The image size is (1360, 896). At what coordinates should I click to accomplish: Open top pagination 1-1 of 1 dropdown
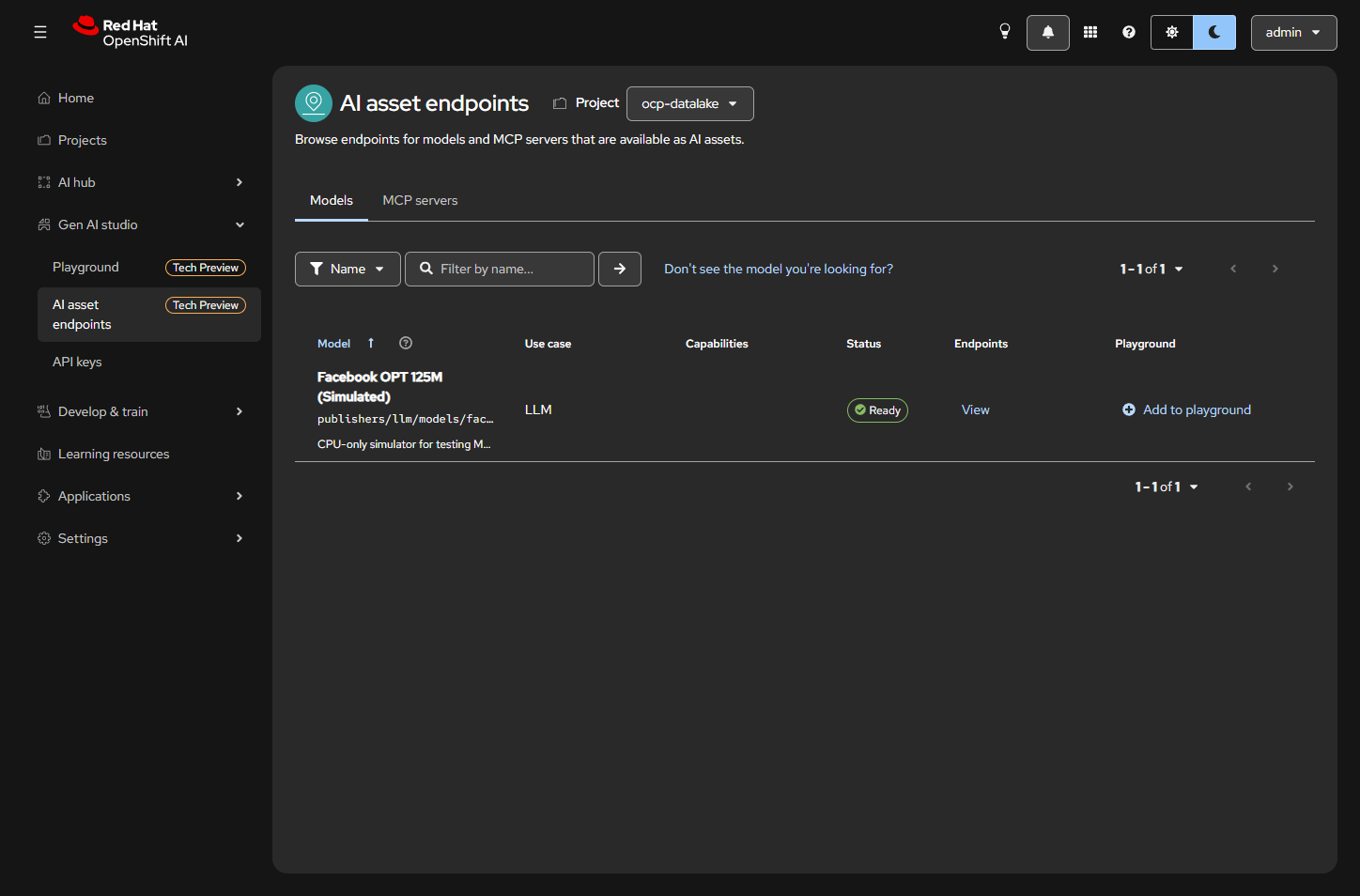[1151, 269]
